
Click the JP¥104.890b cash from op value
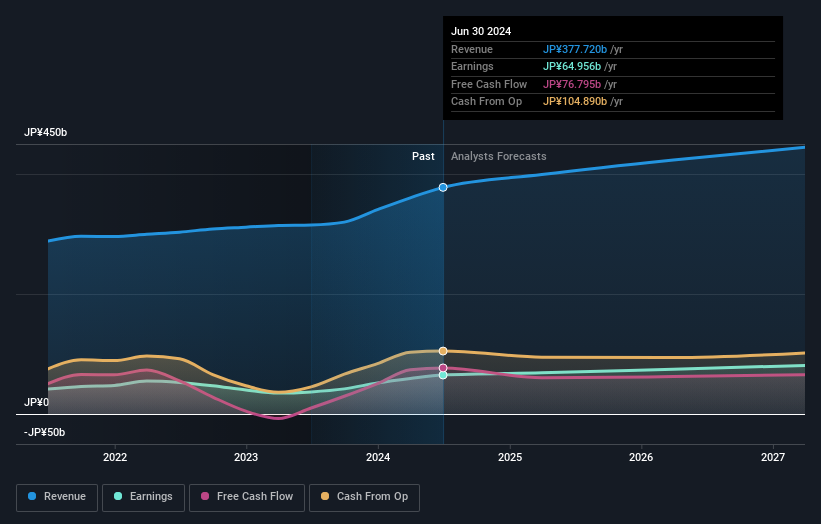(575, 102)
